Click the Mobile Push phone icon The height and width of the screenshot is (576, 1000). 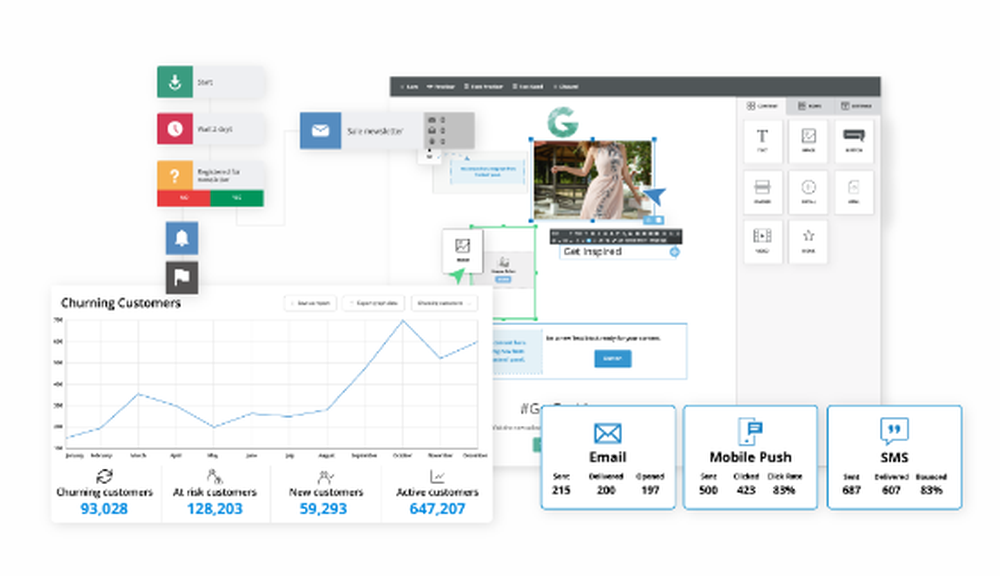(750, 431)
